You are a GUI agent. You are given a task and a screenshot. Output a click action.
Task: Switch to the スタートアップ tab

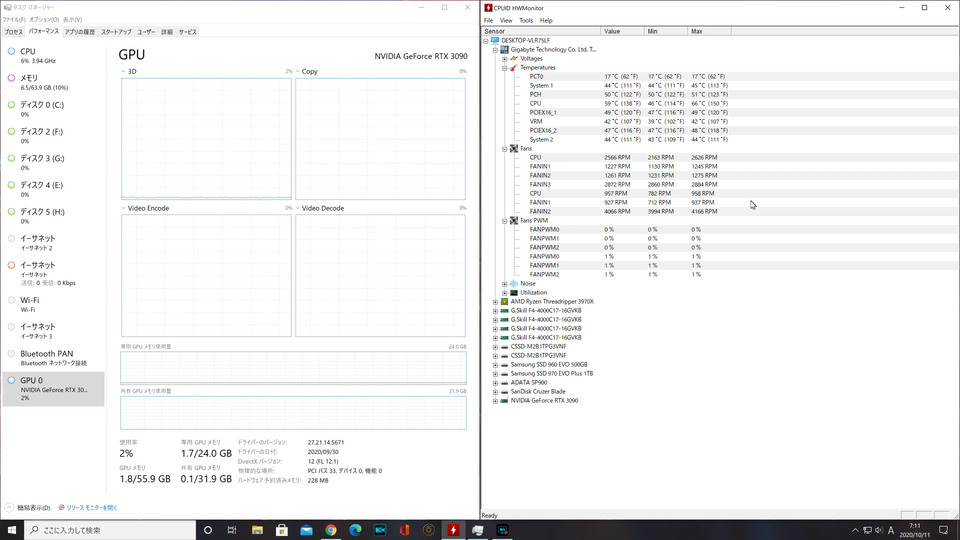(116, 32)
